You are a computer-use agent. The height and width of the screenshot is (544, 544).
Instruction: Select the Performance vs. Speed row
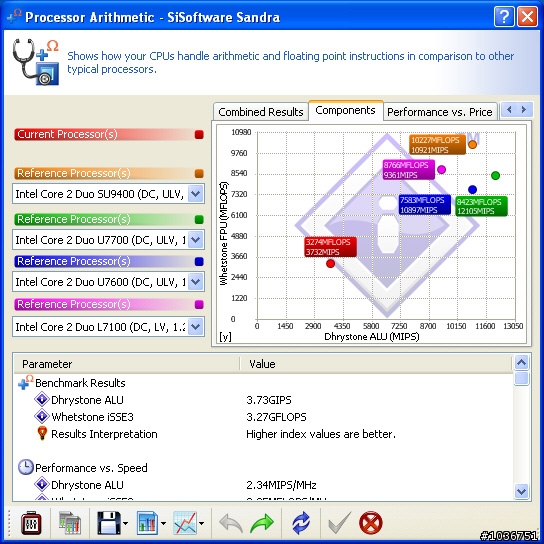coord(264,468)
